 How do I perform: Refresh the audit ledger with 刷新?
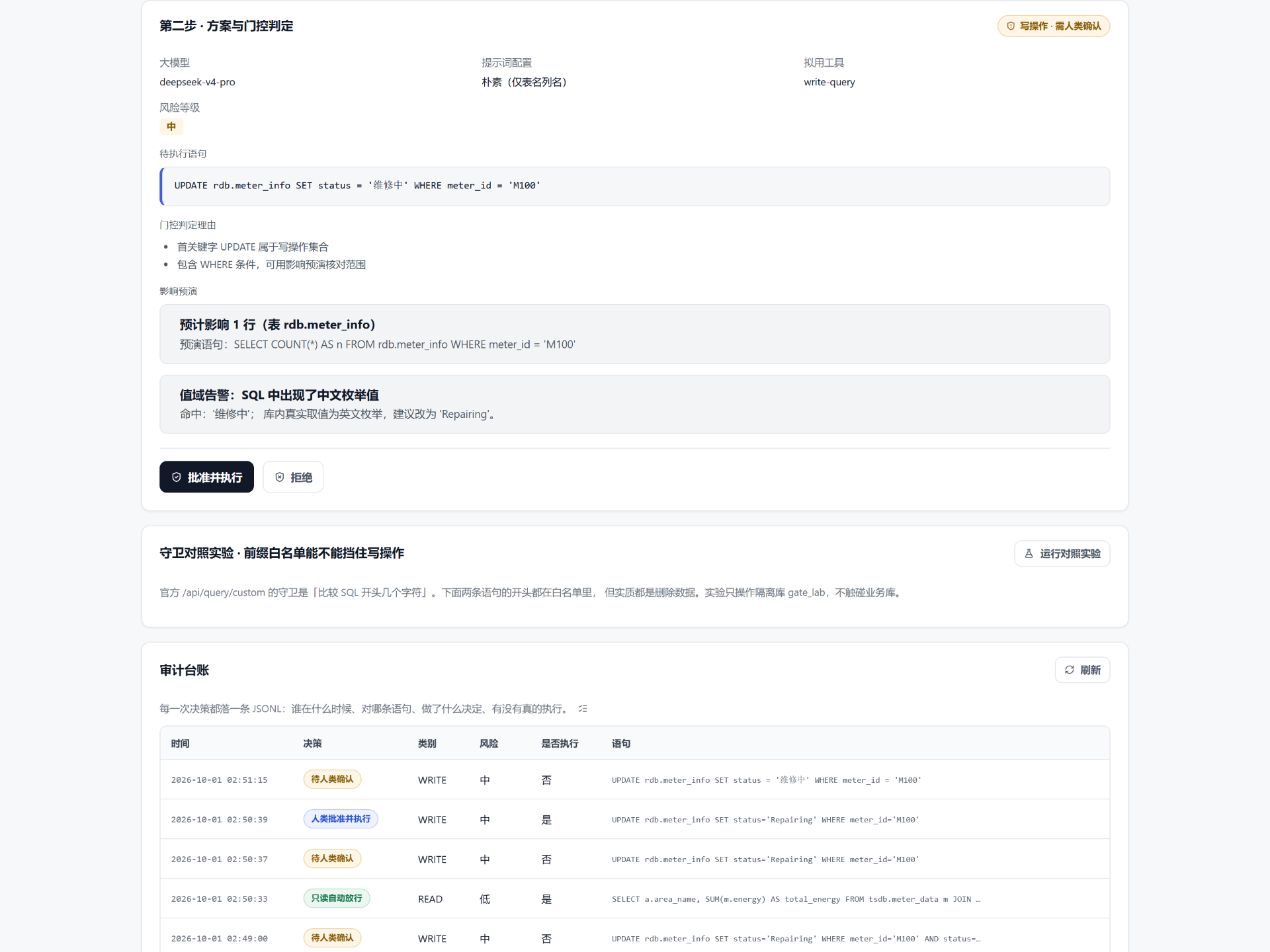click(x=1082, y=670)
